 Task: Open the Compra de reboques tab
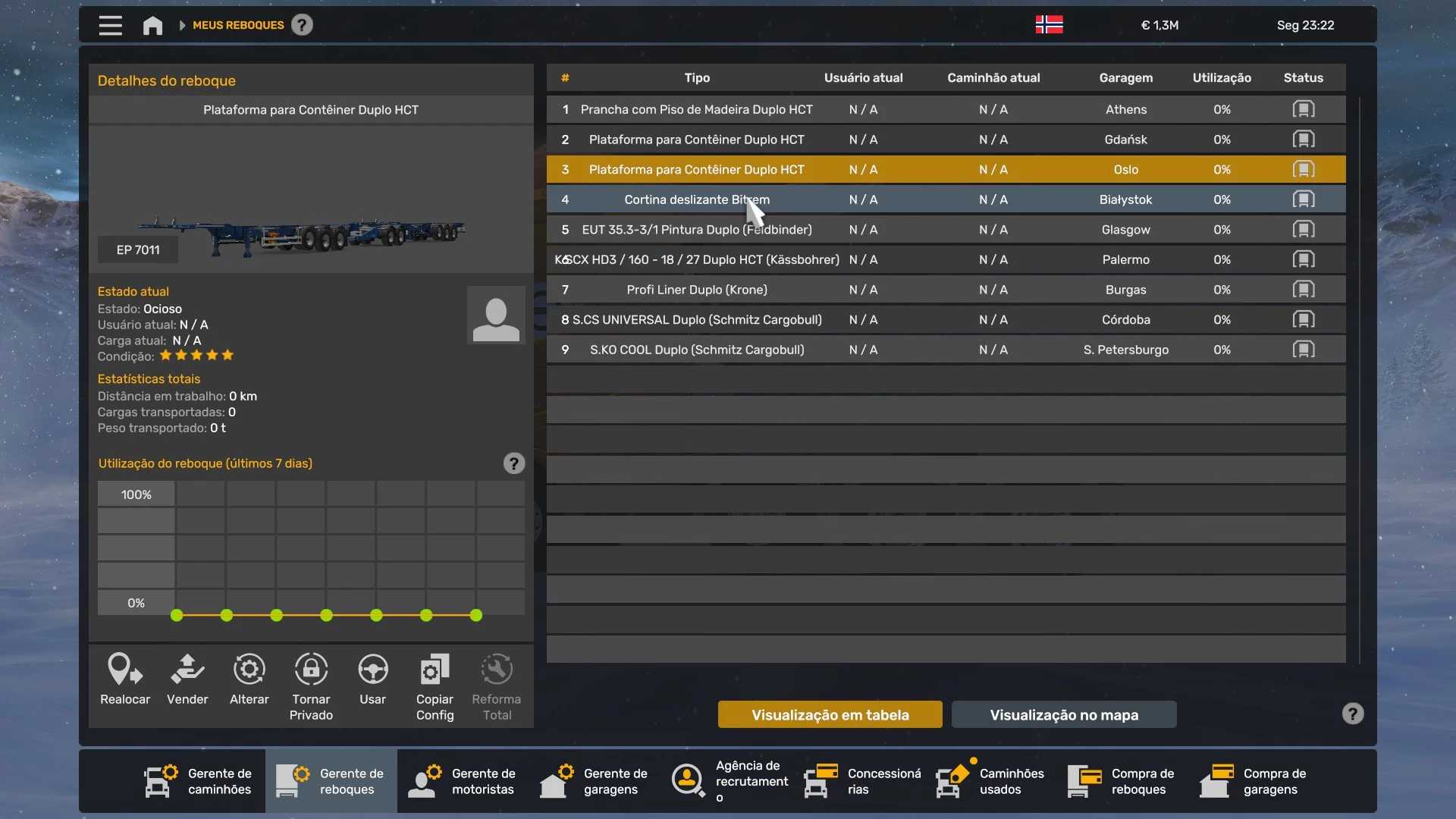click(1122, 781)
